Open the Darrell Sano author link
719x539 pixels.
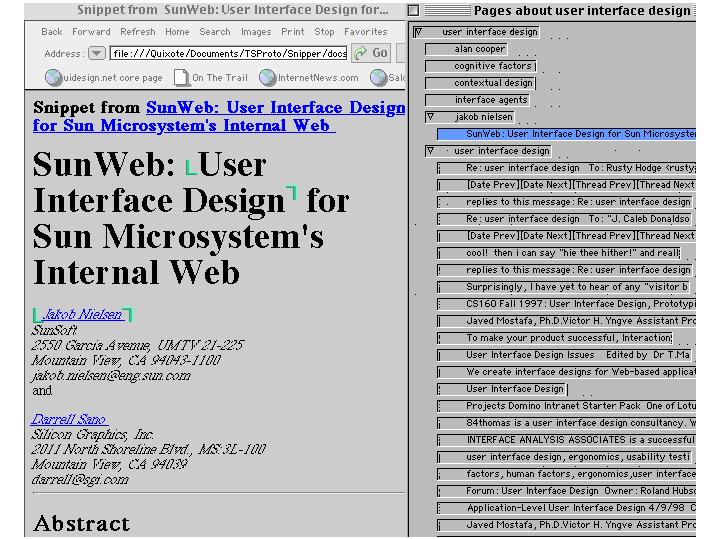coord(69,419)
